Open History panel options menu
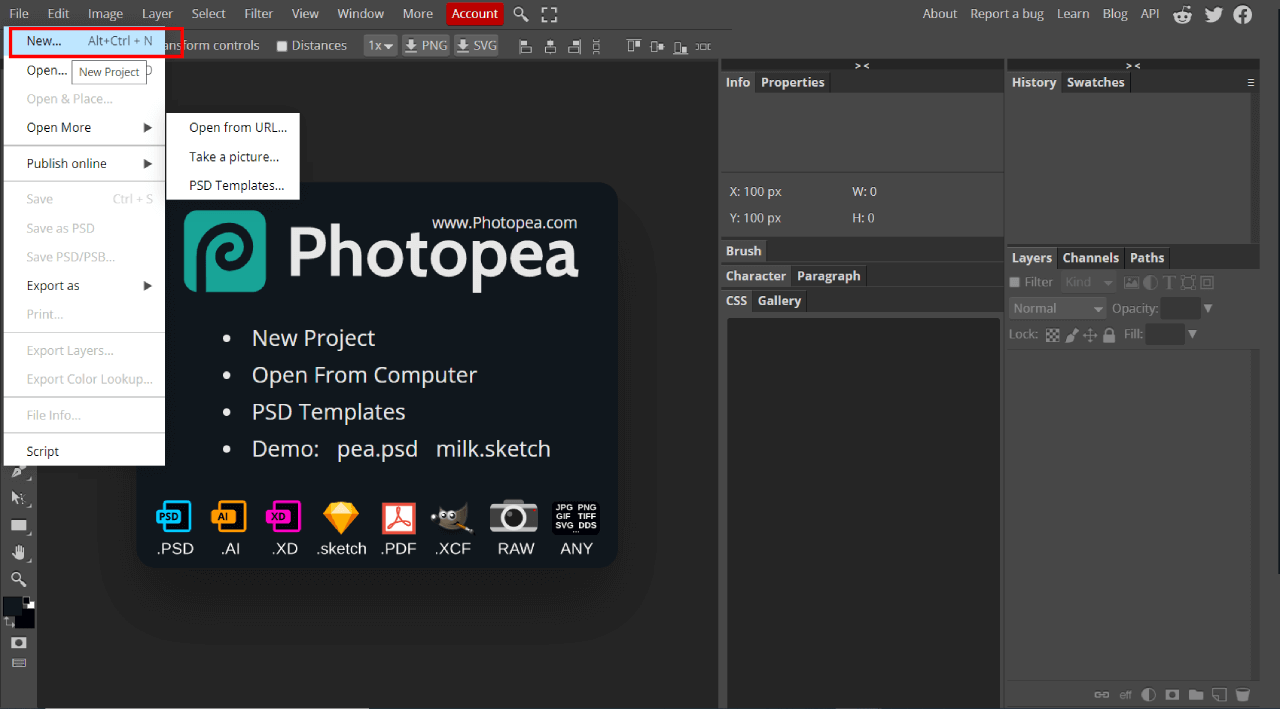 pyautogui.click(x=1250, y=83)
